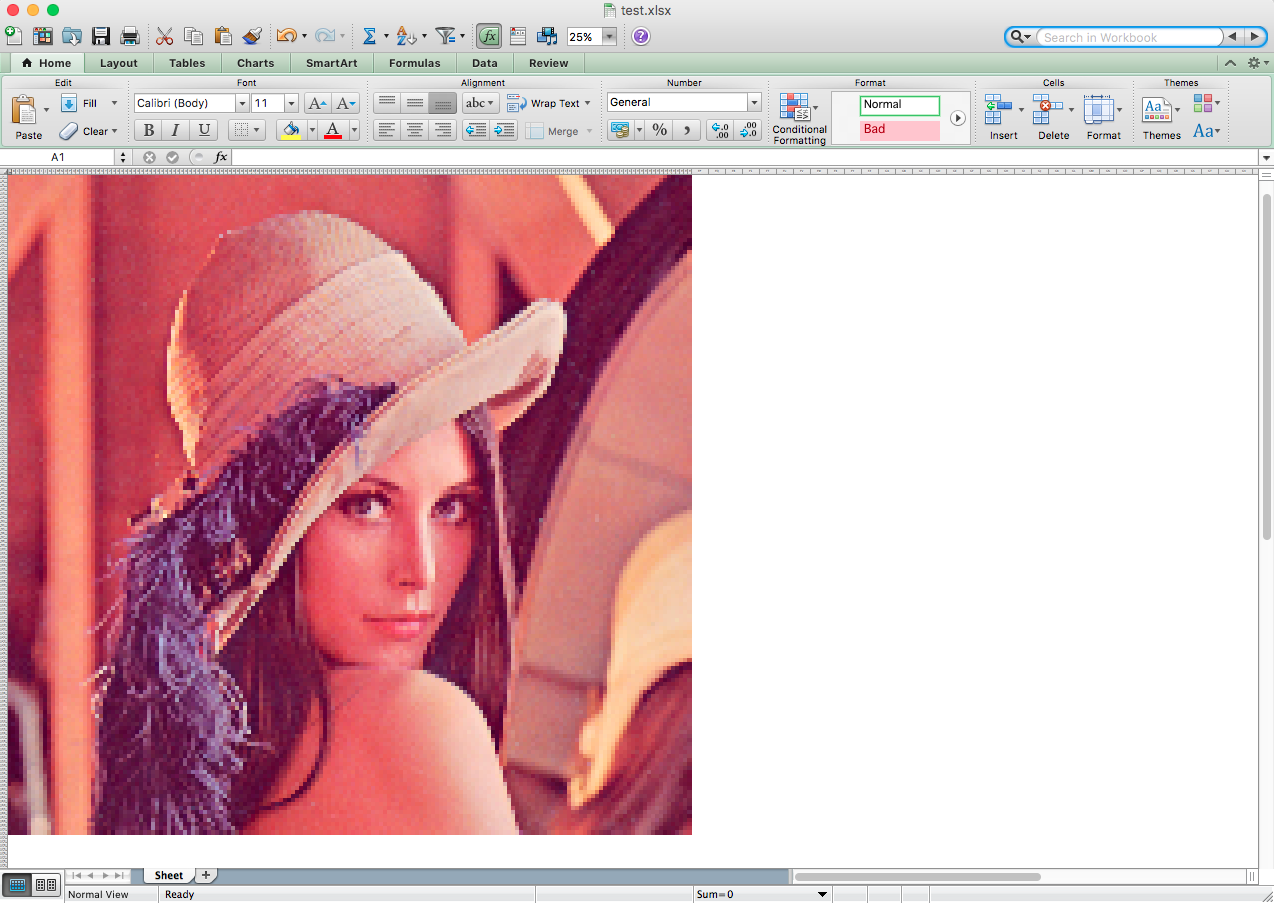Click the Themes button
This screenshot has width=1274, height=903.
(x=1161, y=118)
